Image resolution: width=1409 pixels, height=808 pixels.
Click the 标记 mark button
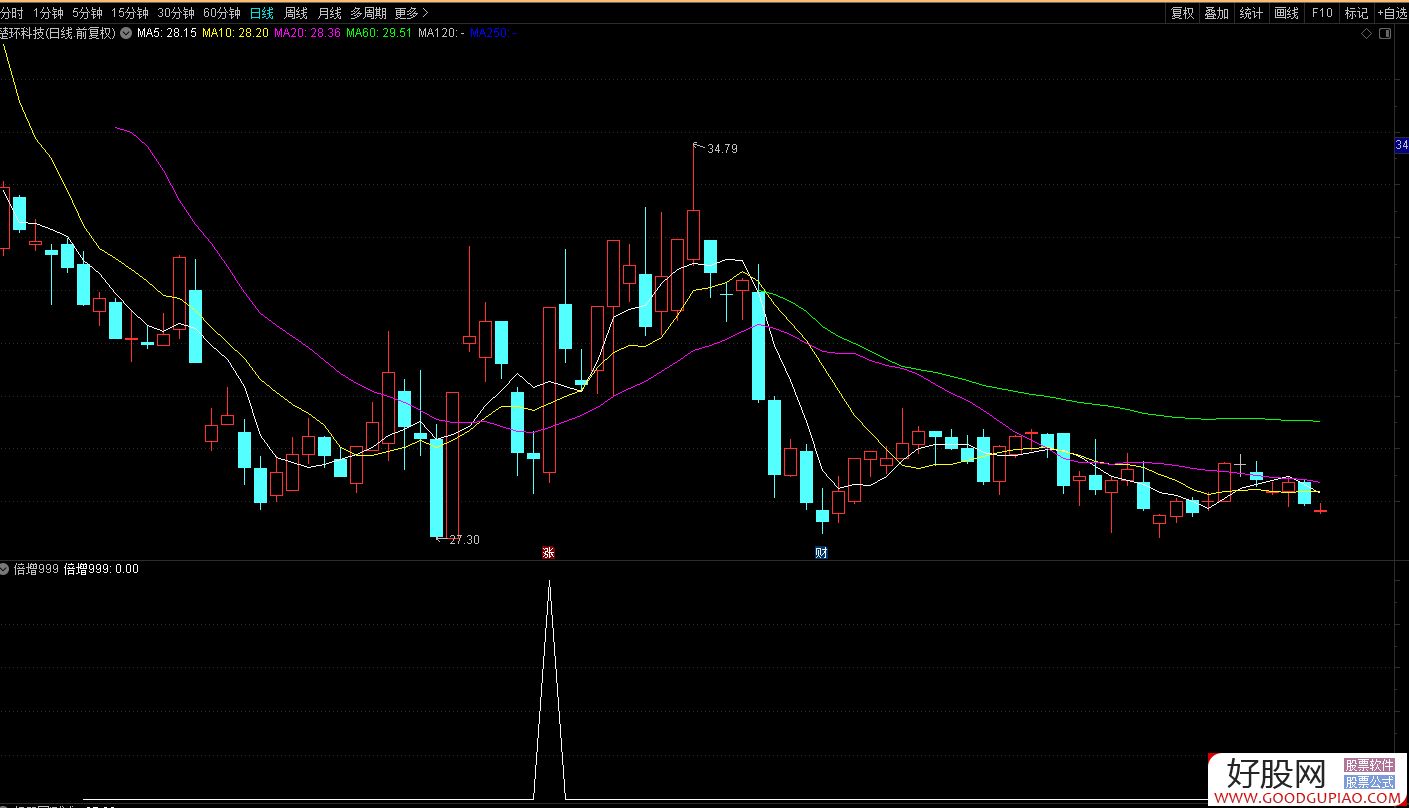(x=1356, y=13)
